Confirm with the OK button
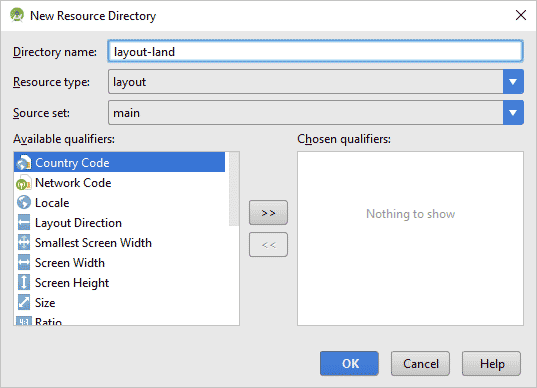 349,363
